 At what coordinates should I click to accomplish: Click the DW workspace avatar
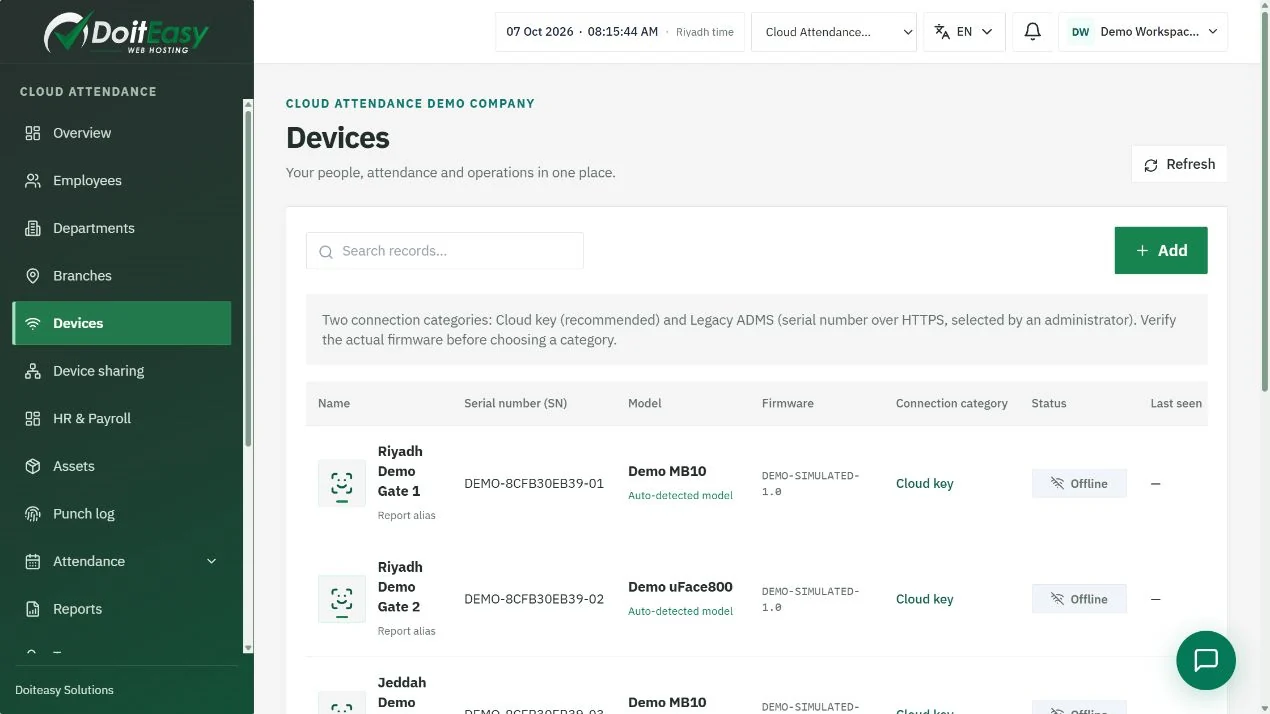click(x=1080, y=32)
